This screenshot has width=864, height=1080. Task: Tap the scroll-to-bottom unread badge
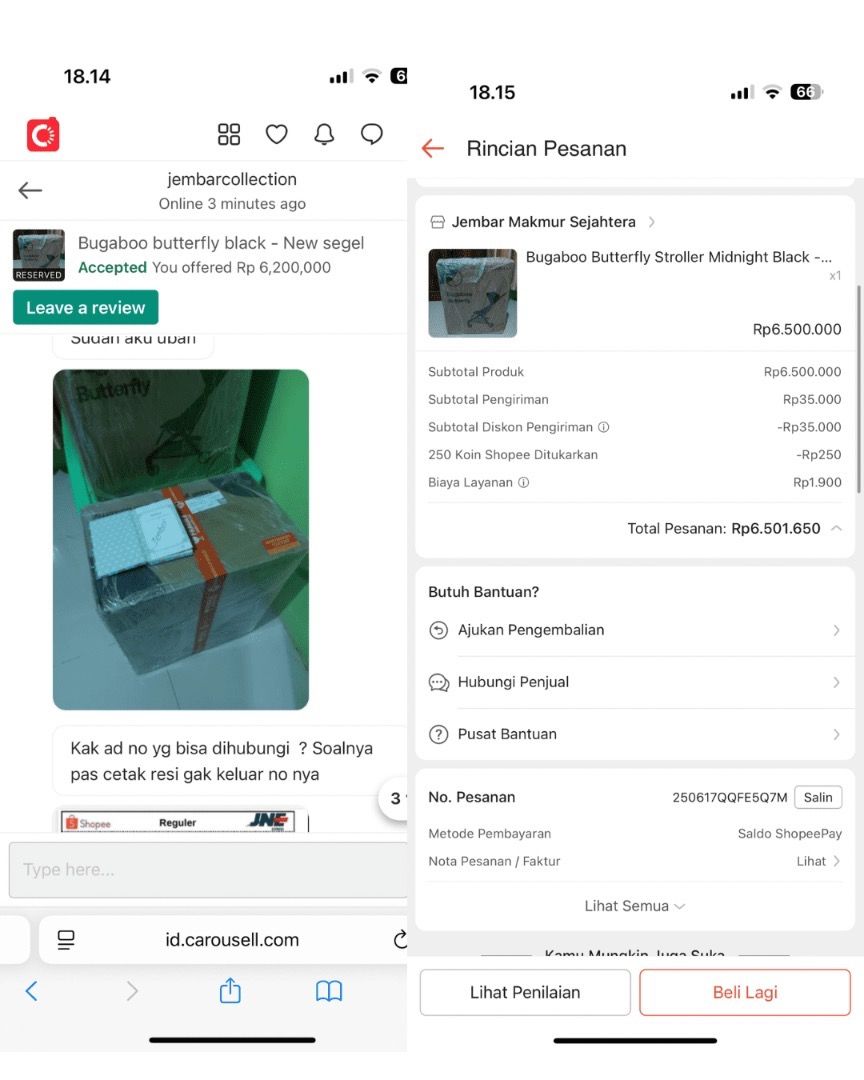click(x=394, y=798)
